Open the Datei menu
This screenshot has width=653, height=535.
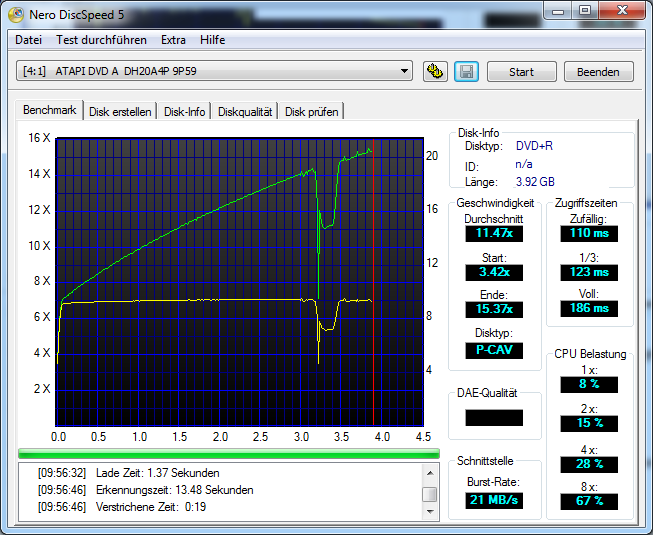[x=28, y=40]
